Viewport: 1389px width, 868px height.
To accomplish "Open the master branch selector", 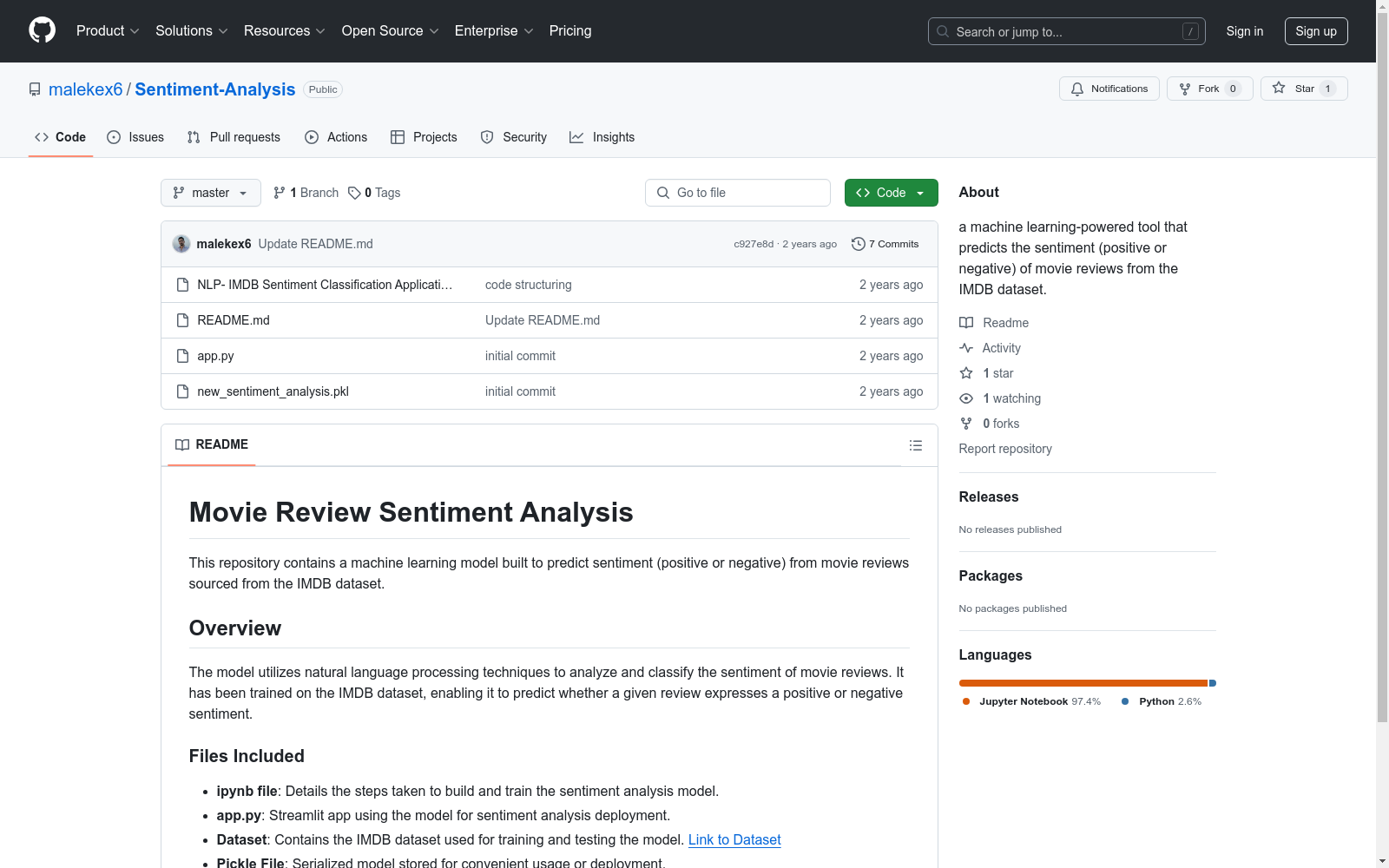I will 211,193.
